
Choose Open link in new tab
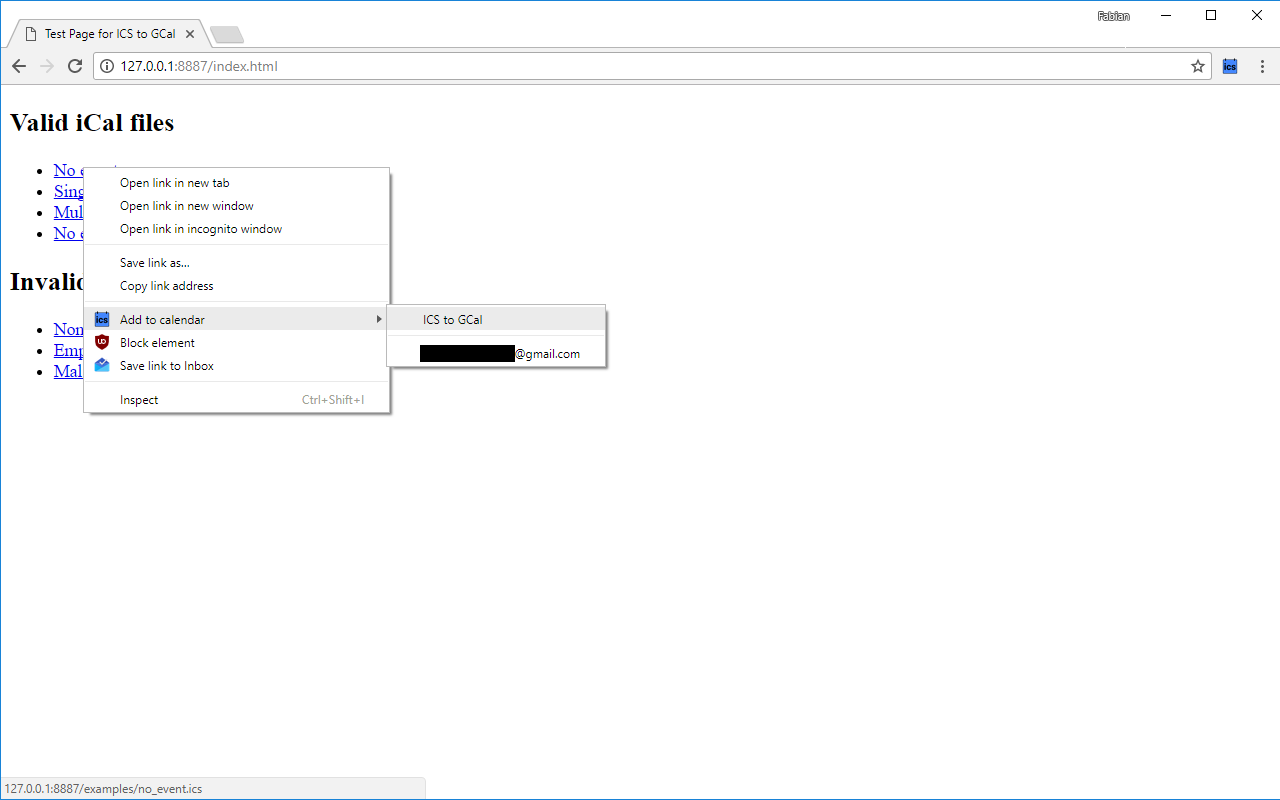pos(174,183)
